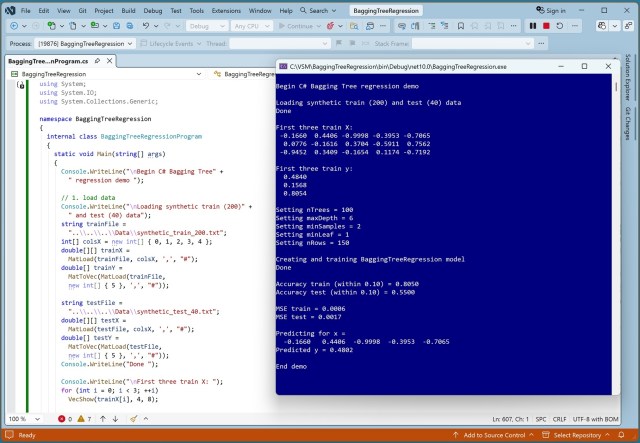Click the Live Share icon at top right
640x443 pixels.
pyautogui.click(x=628, y=26)
